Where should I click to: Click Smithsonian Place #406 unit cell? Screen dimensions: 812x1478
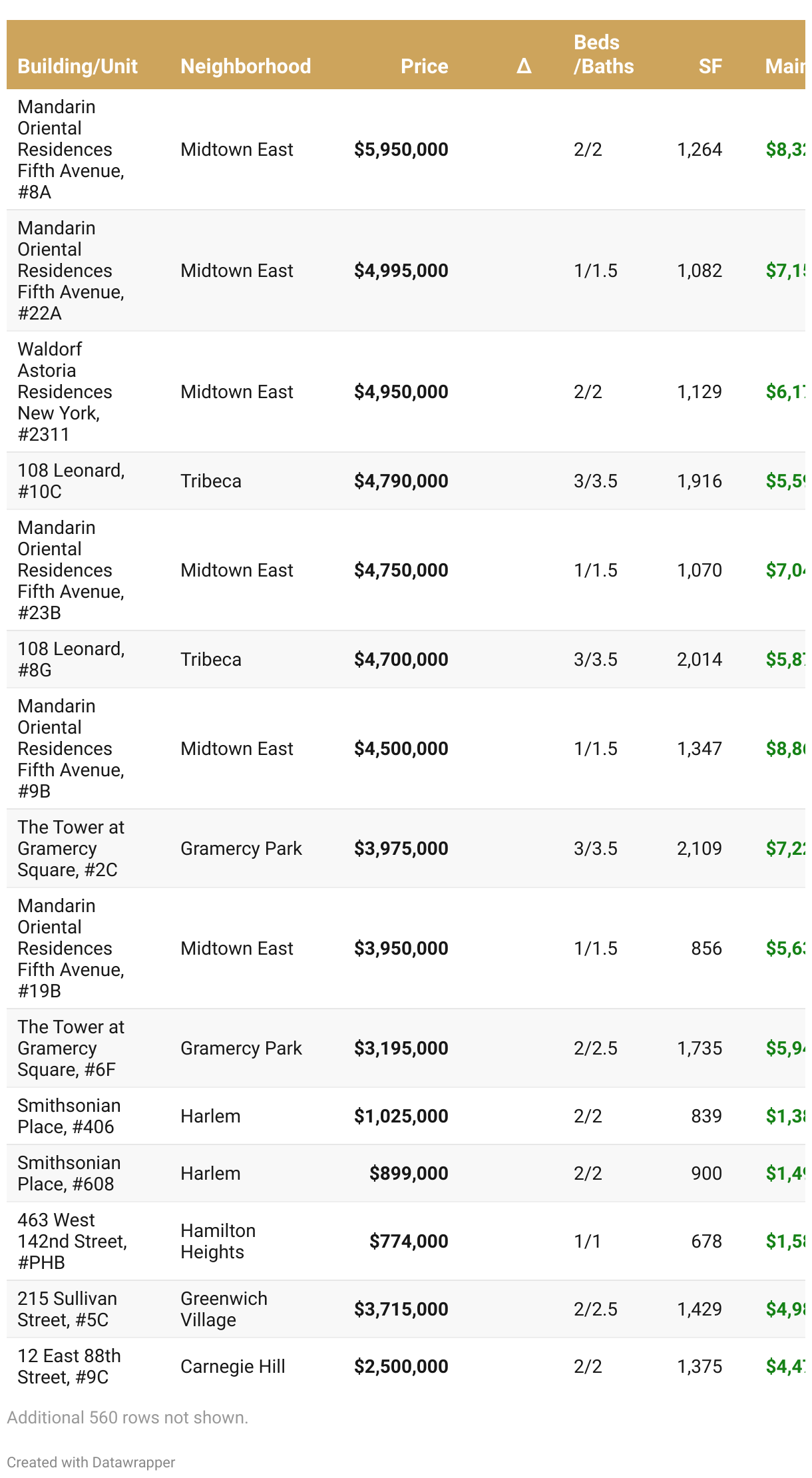pos(69,1116)
